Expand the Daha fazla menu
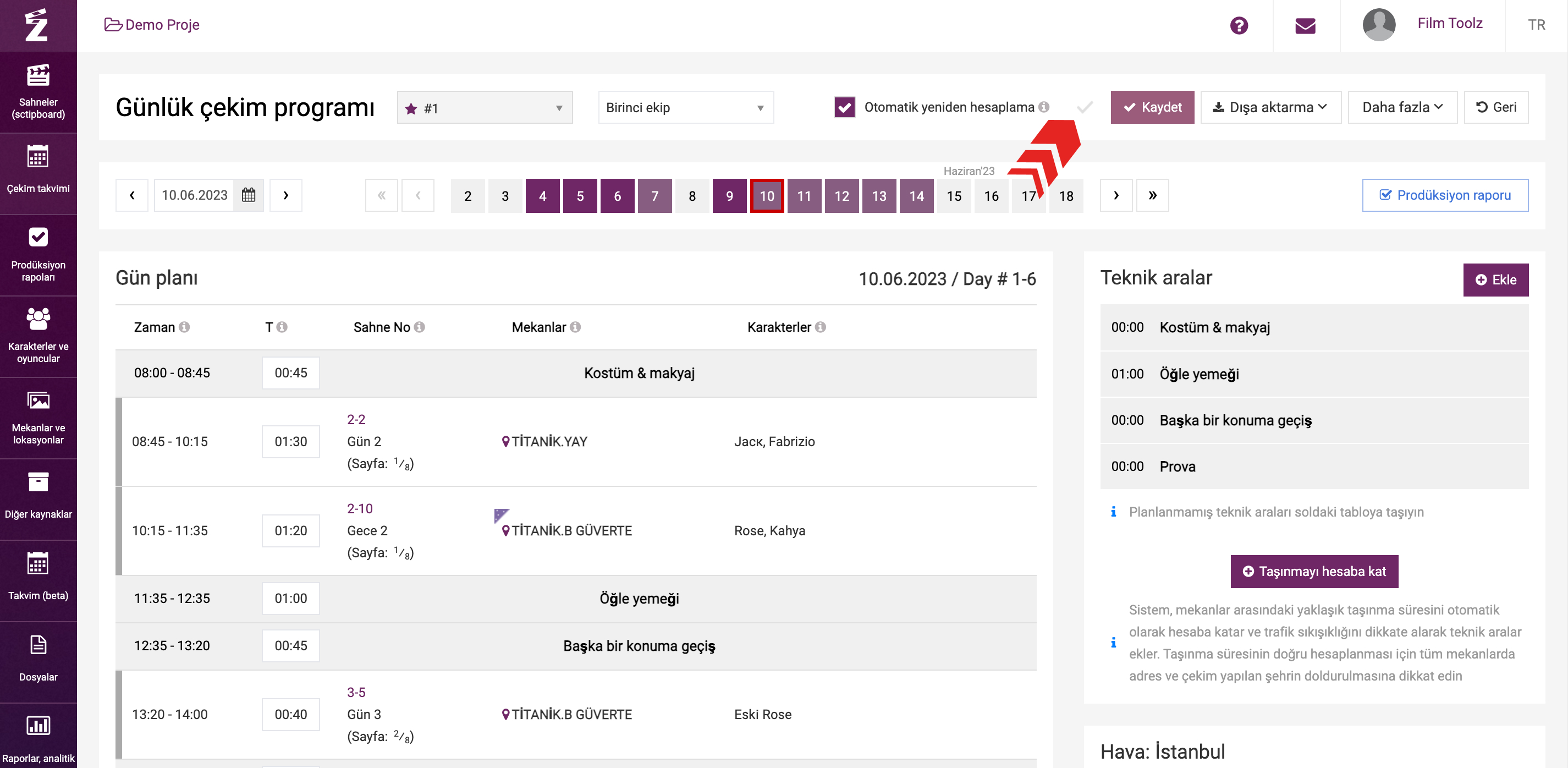This screenshot has width=1568, height=768. [1402, 107]
